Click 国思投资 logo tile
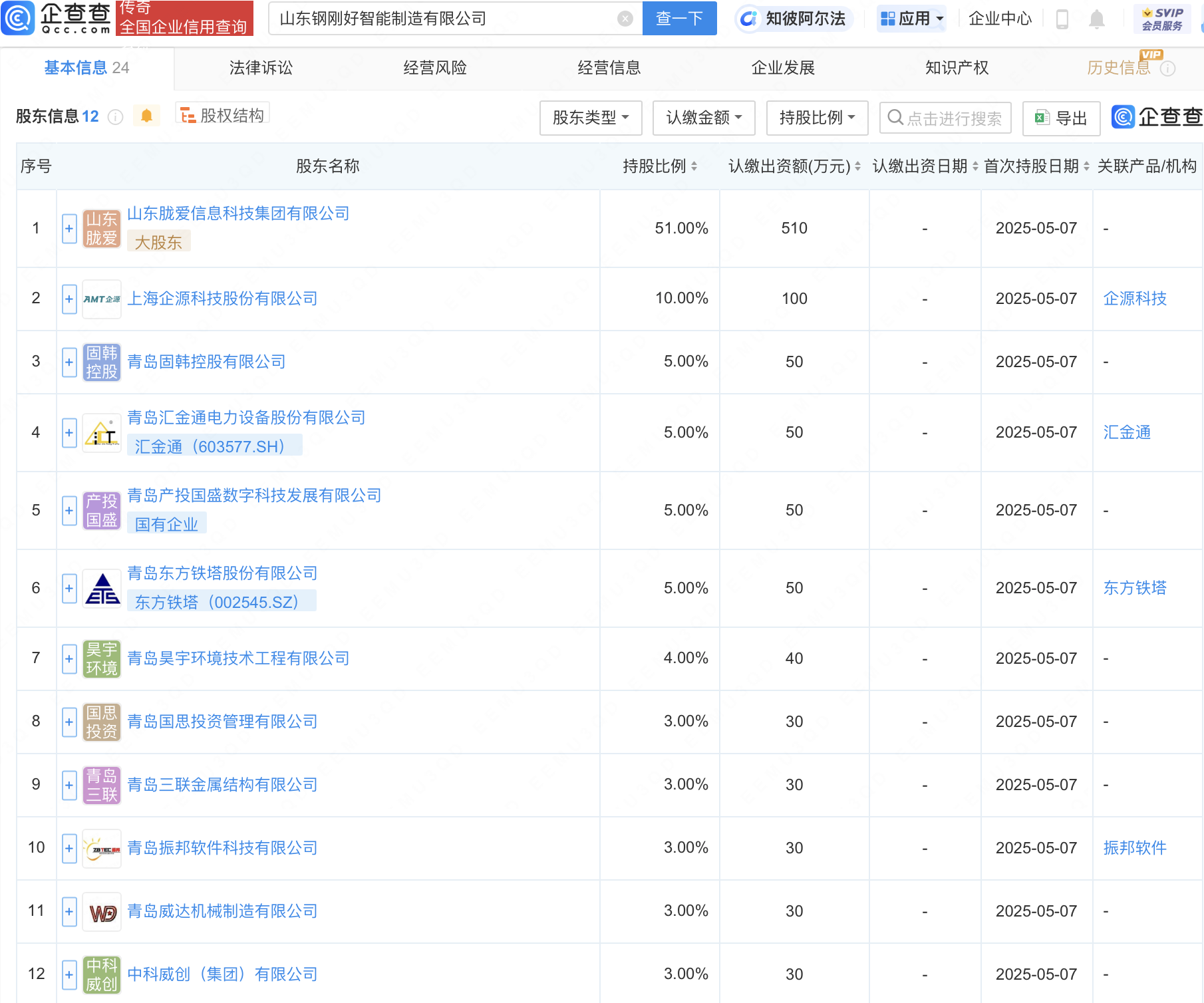 pyautogui.click(x=102, y=722)
